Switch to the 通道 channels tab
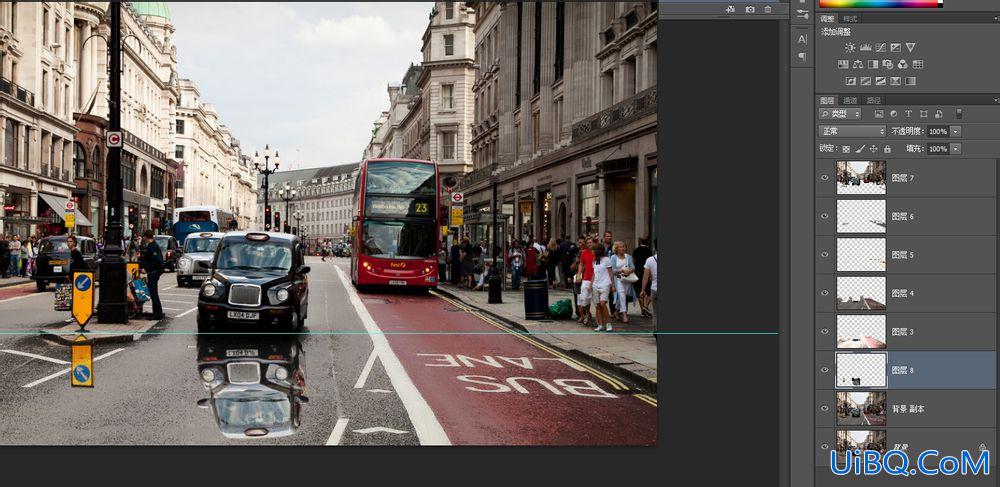 (850, 100)
